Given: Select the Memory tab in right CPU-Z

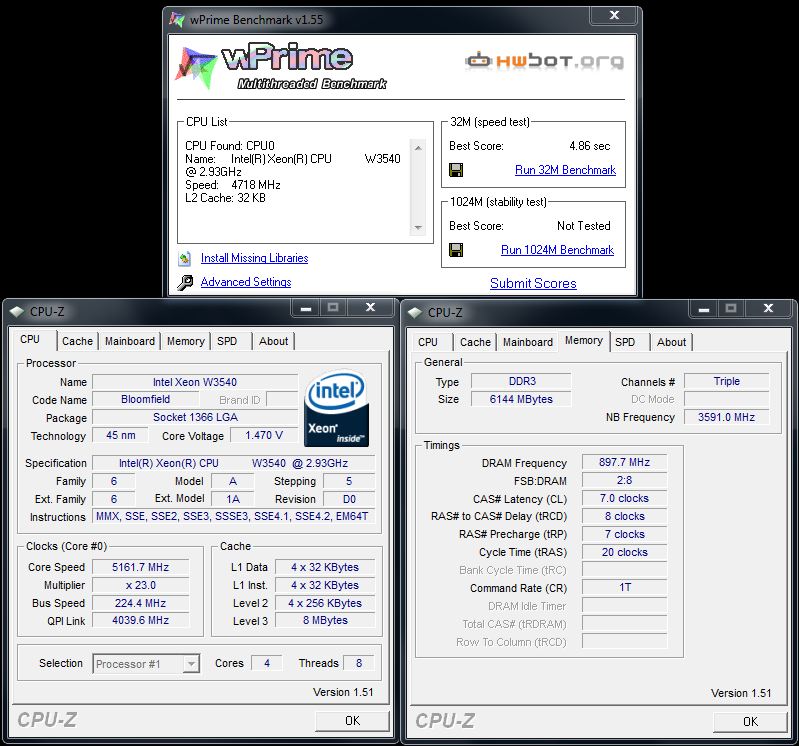Looking at the screenshot, I should pos(584,340).
